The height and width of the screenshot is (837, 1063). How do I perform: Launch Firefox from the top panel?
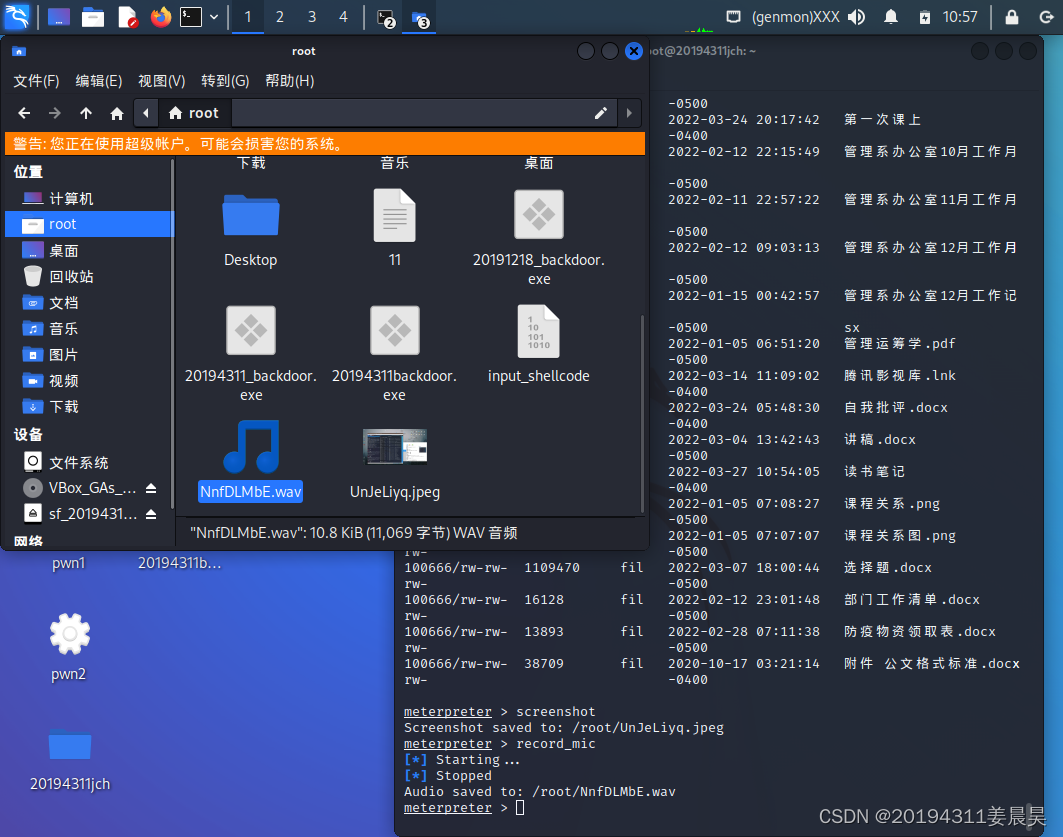tap(160, 17)
